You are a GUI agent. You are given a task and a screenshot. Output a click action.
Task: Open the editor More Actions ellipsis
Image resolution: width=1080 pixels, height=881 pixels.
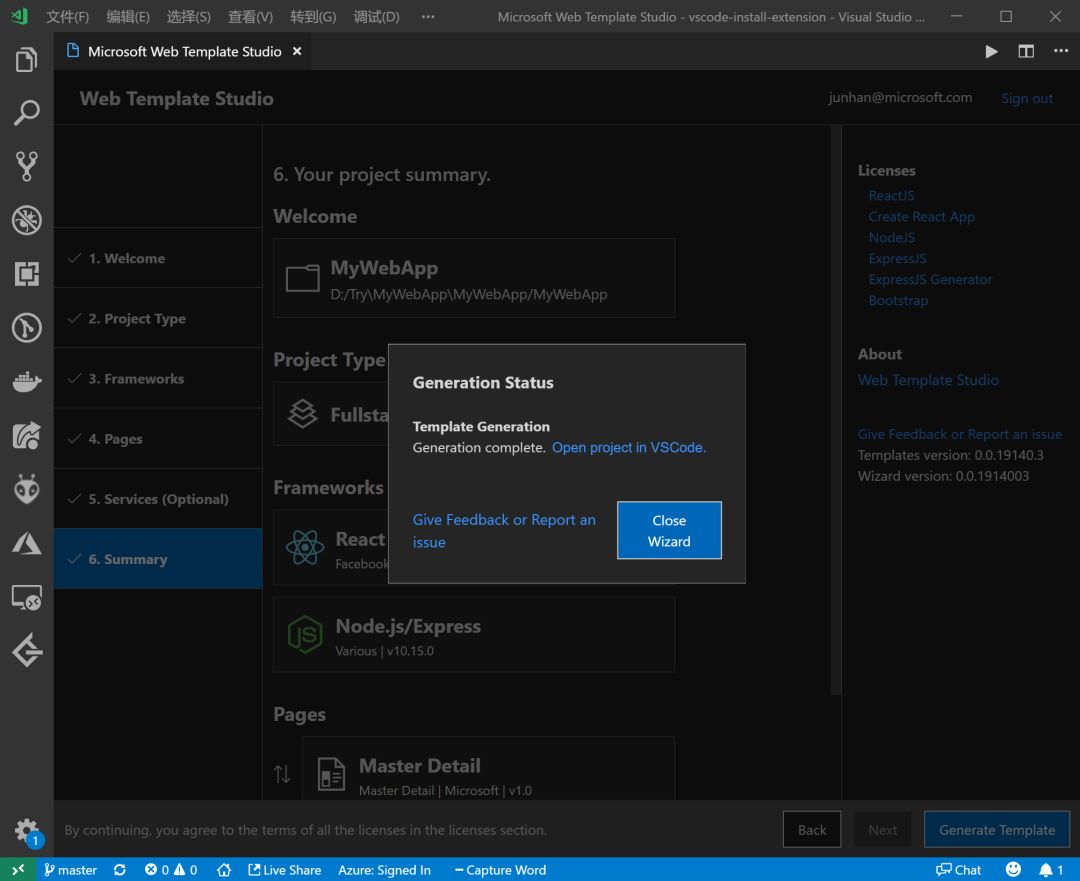click(x=1061, y=51)
